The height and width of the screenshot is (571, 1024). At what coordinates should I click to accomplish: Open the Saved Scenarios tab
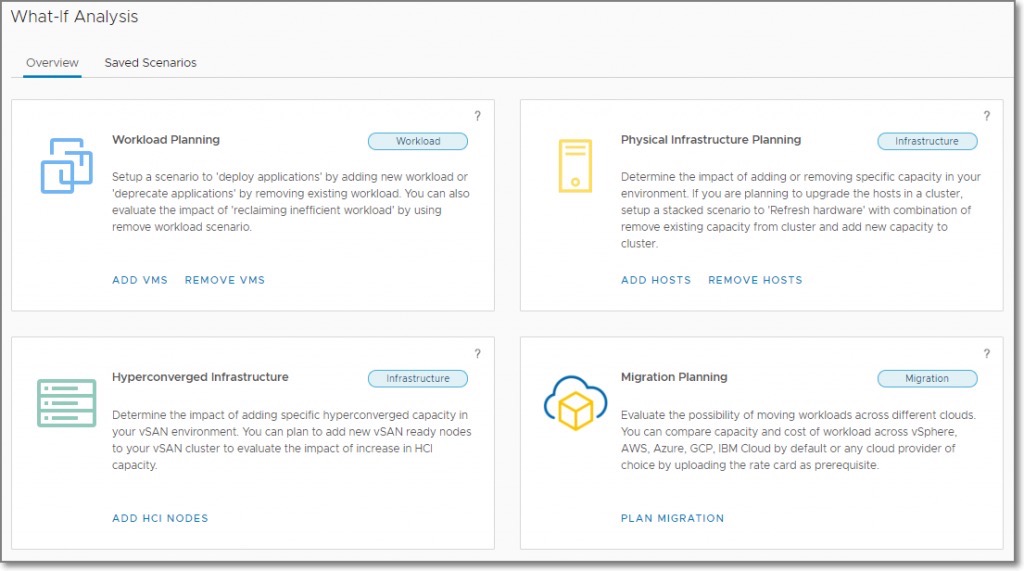pyautogui.click(x=150, y=63)
